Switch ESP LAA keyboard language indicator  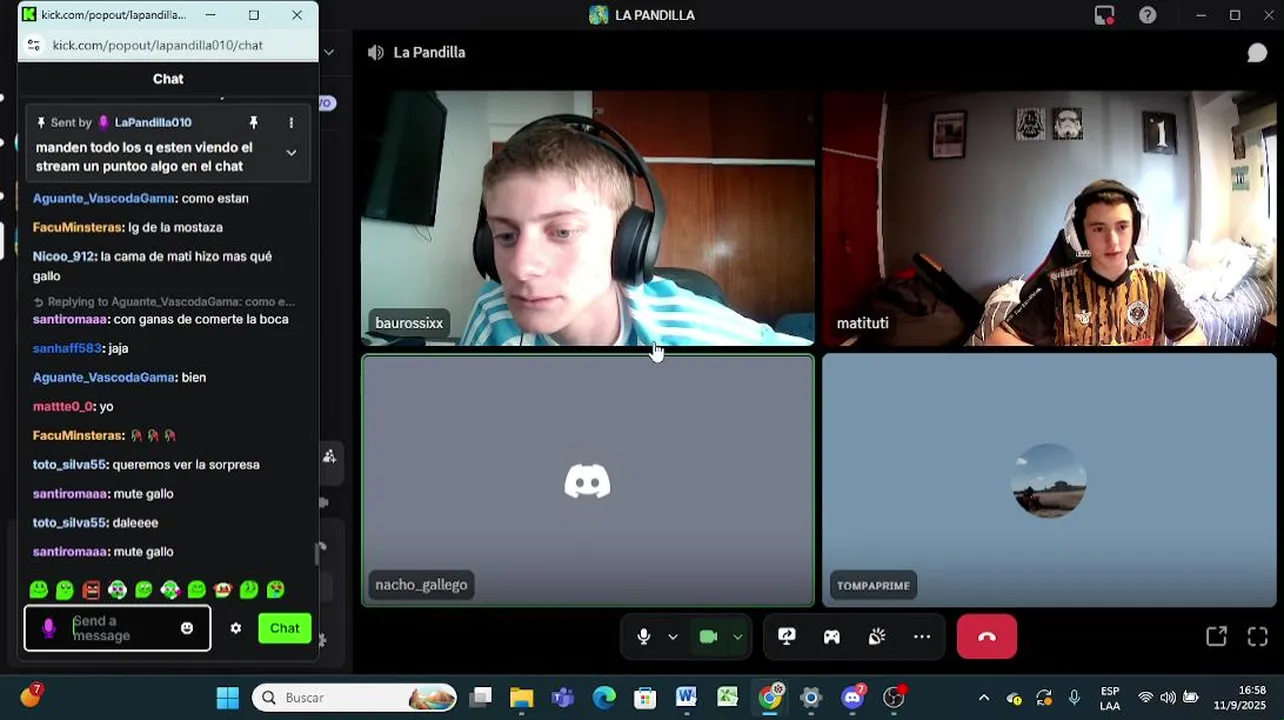point(1110,698)
